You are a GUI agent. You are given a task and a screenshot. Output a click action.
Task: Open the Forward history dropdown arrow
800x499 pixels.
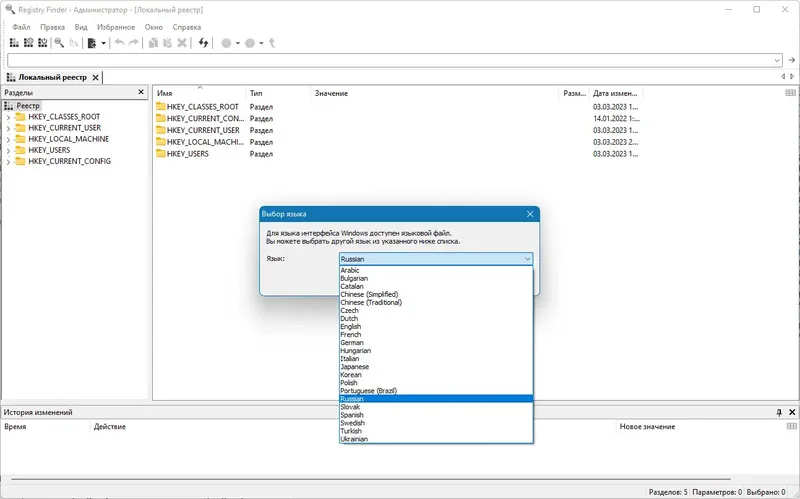261,43
